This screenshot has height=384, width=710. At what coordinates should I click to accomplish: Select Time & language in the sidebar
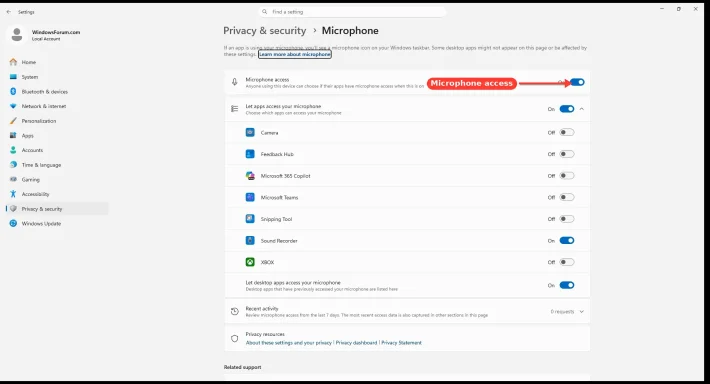point(58,165)
